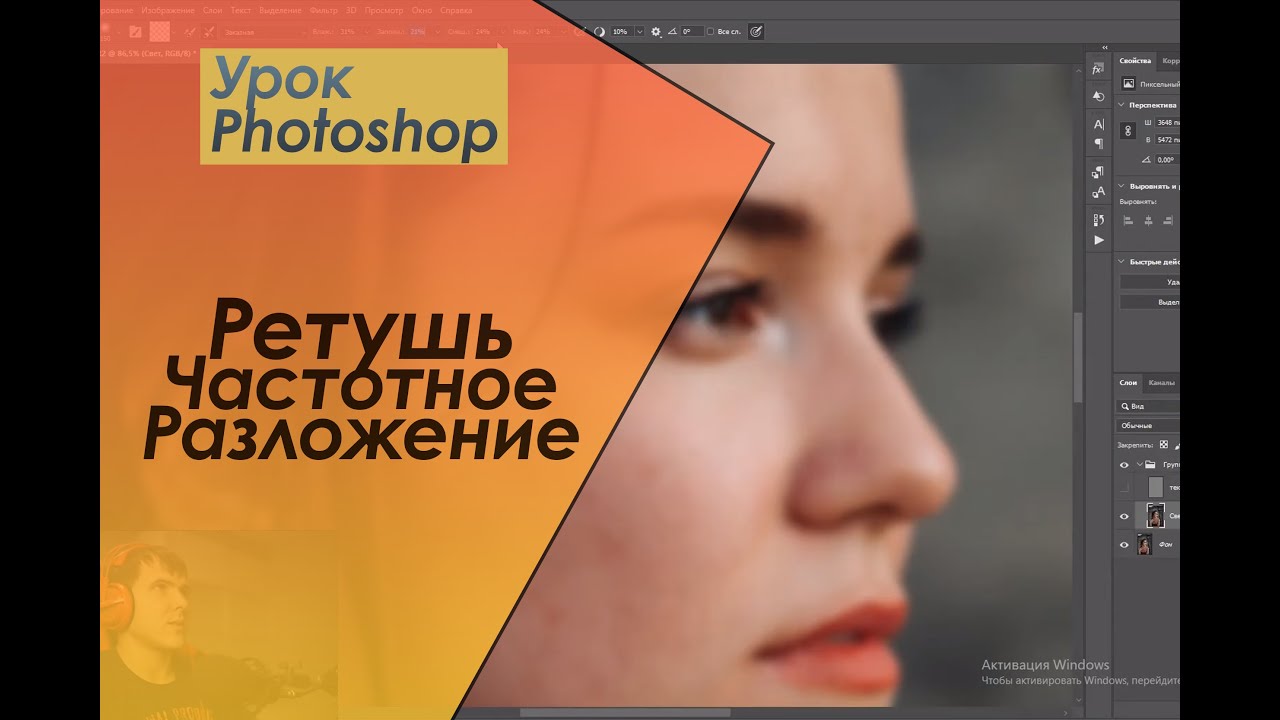Image resolution: width=1280 pixels, height=720 pixels.
Task: Open the Paragraph Styles panel icon
Action: 1098,171
